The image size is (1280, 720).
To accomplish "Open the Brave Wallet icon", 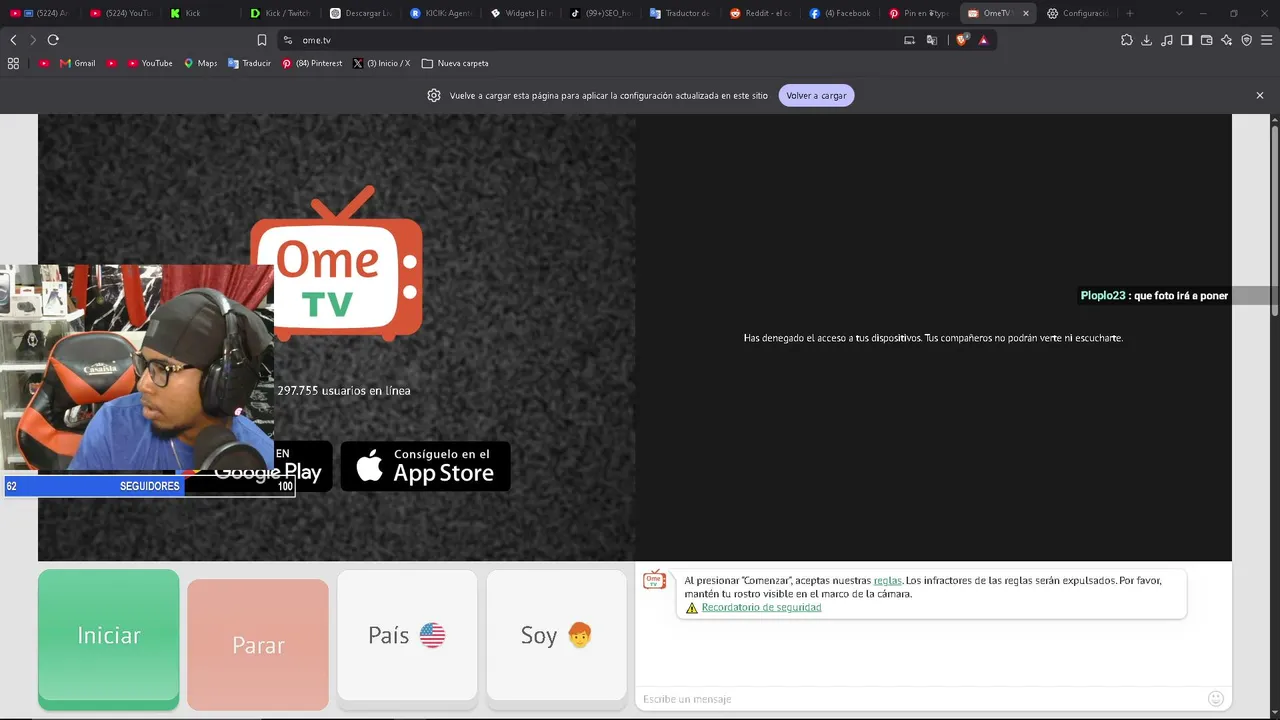I will [x=1207, y=40].
